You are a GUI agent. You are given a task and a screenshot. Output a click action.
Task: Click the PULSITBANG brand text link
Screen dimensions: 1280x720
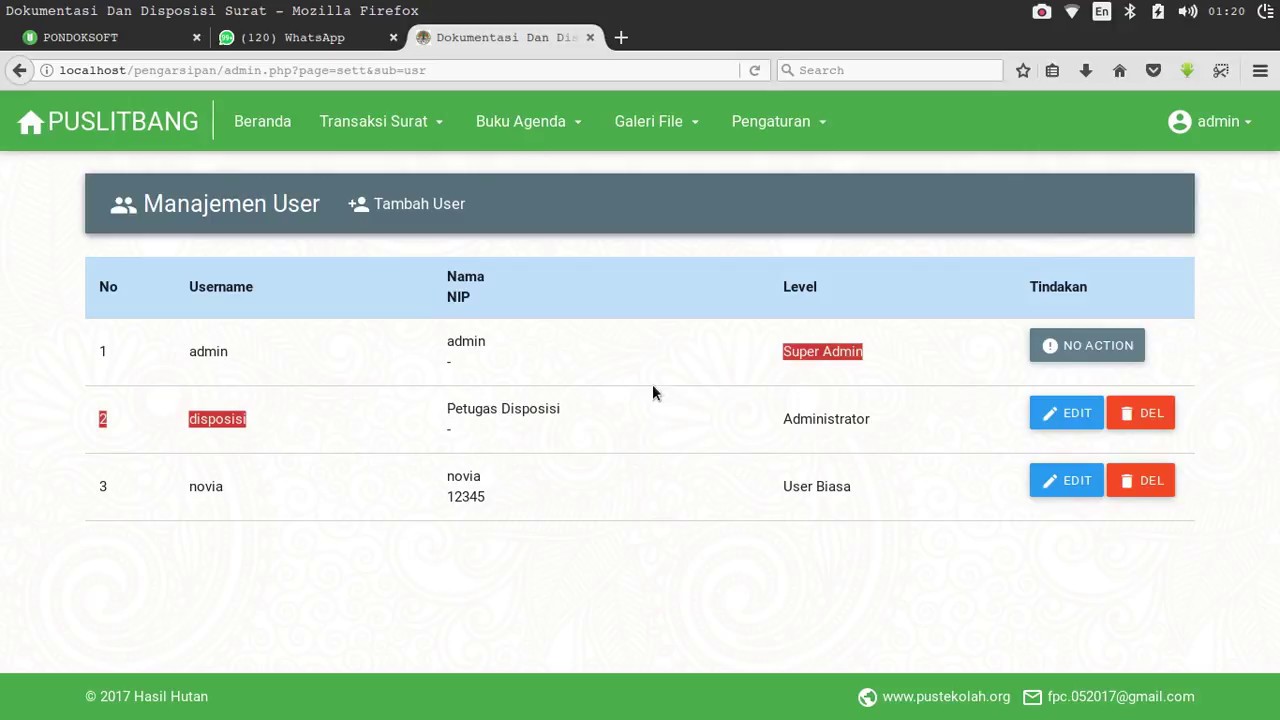click(x=123, y=122)
